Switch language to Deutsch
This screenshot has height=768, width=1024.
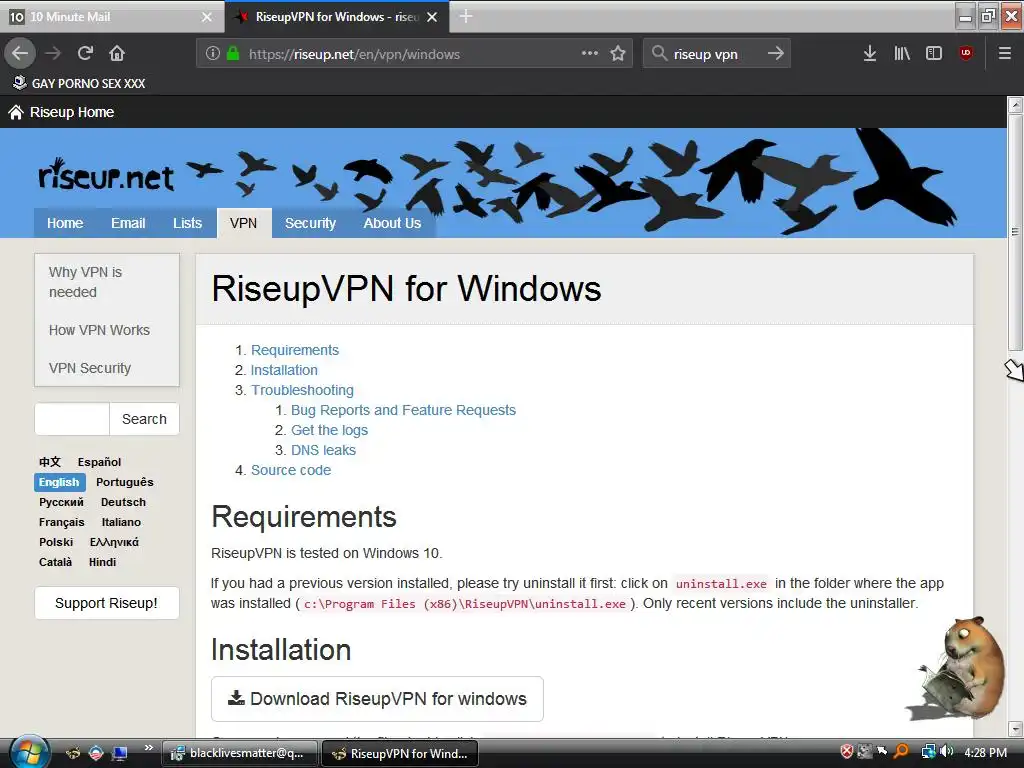point(123,502)
